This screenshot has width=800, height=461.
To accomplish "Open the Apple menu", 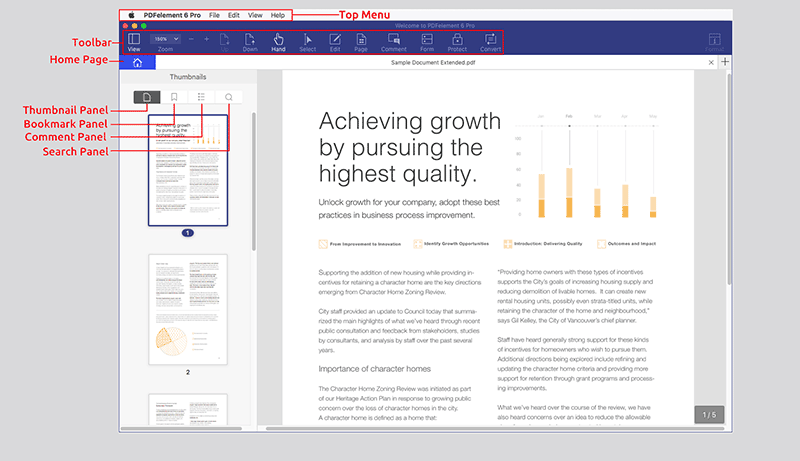I will click(131, 15).
